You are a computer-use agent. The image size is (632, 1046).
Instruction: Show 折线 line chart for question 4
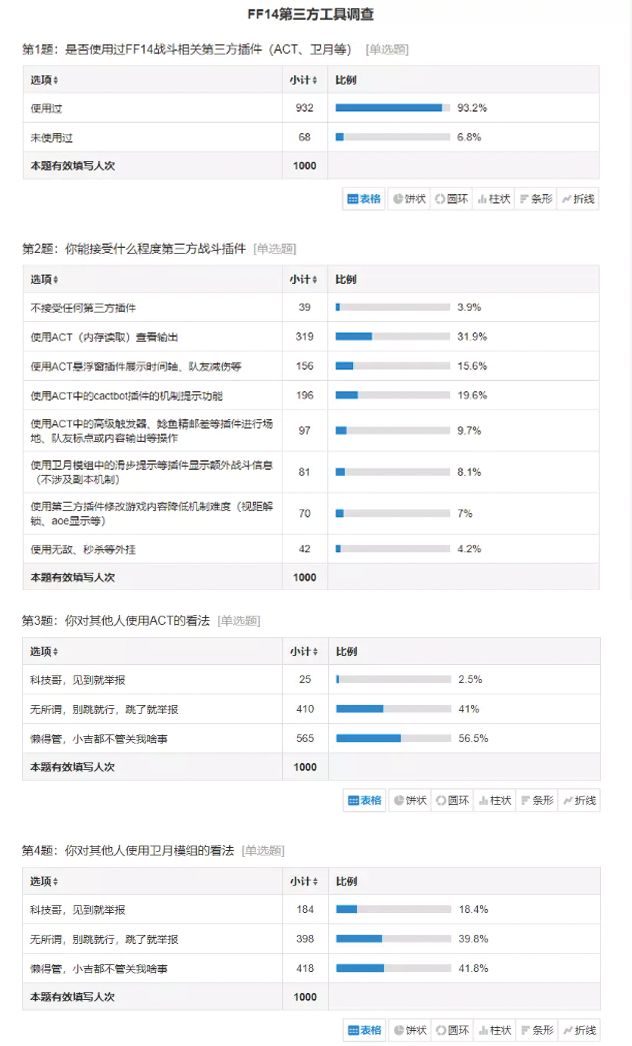[578, 1030]
